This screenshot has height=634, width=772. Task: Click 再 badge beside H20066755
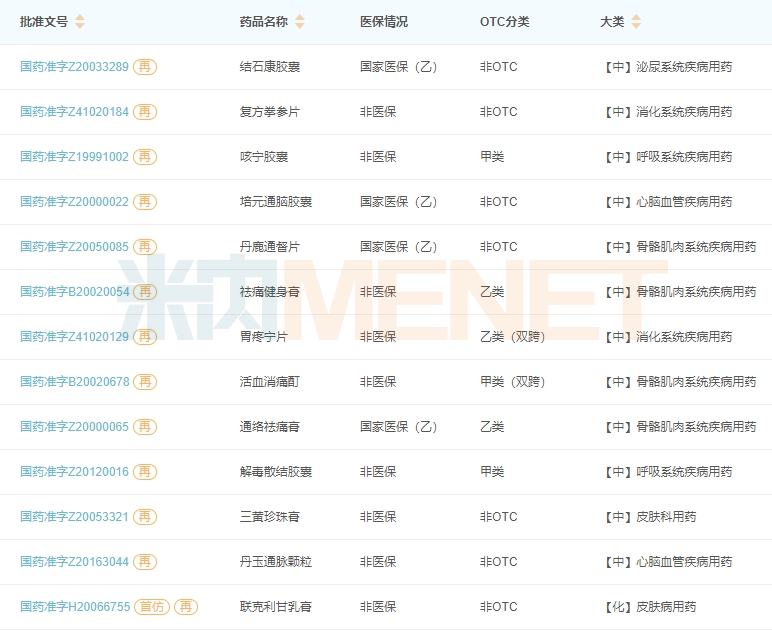pyautogui.click(x=186, y=606)
